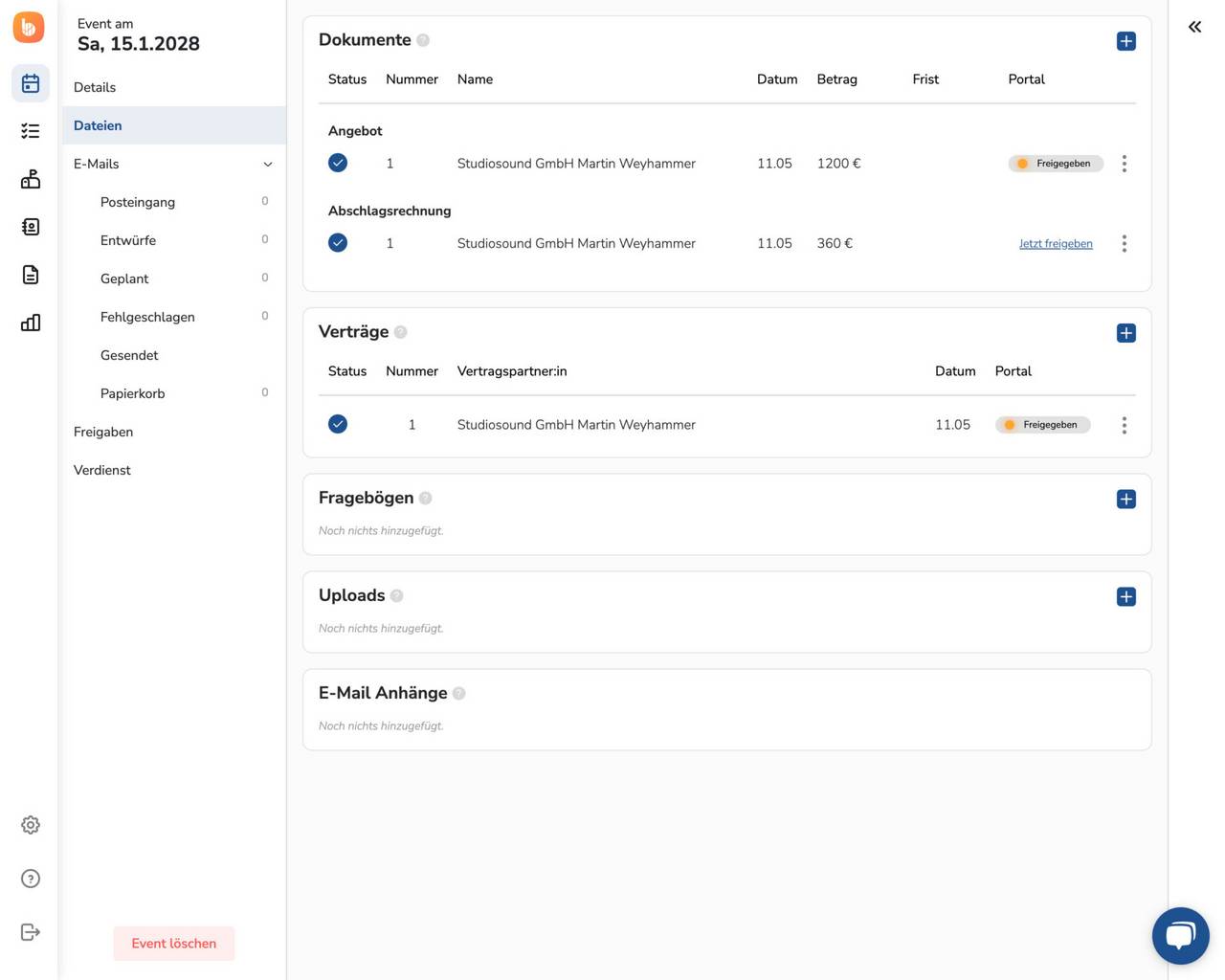This screenshot has height=980, width=1225.
Task: Click the Jetzt freigeben link
Action: [x=1056, y=244]
